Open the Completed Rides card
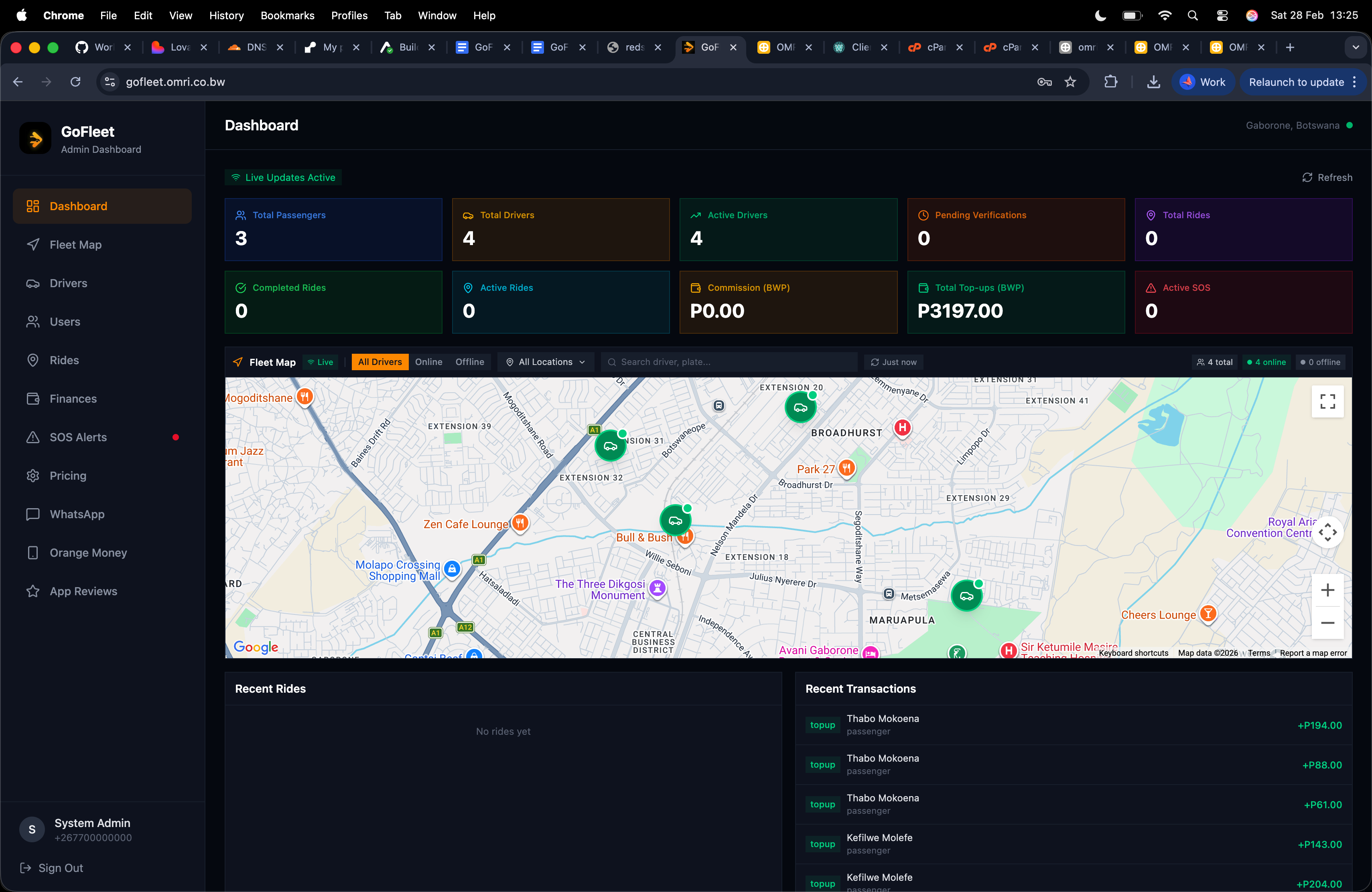The height and width of the screenshot is (892, 1372). pos(333,302)
